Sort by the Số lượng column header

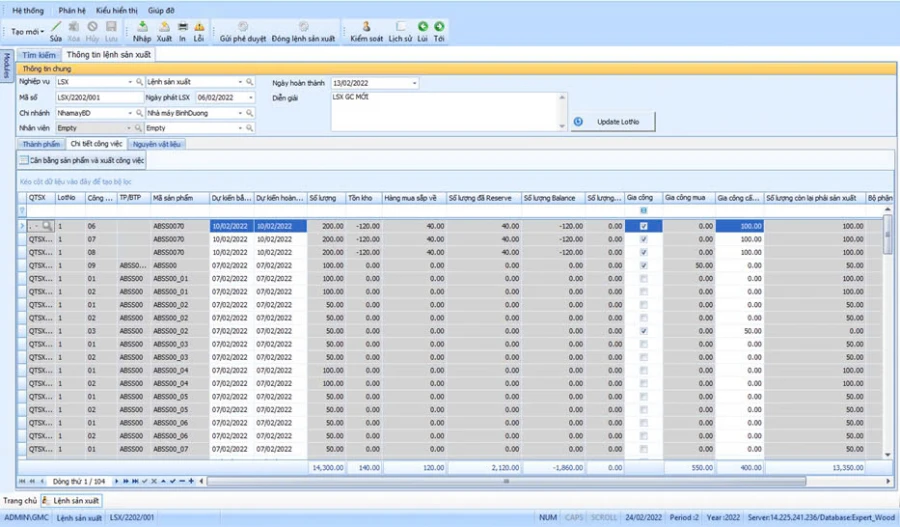[x=325, y=198]
